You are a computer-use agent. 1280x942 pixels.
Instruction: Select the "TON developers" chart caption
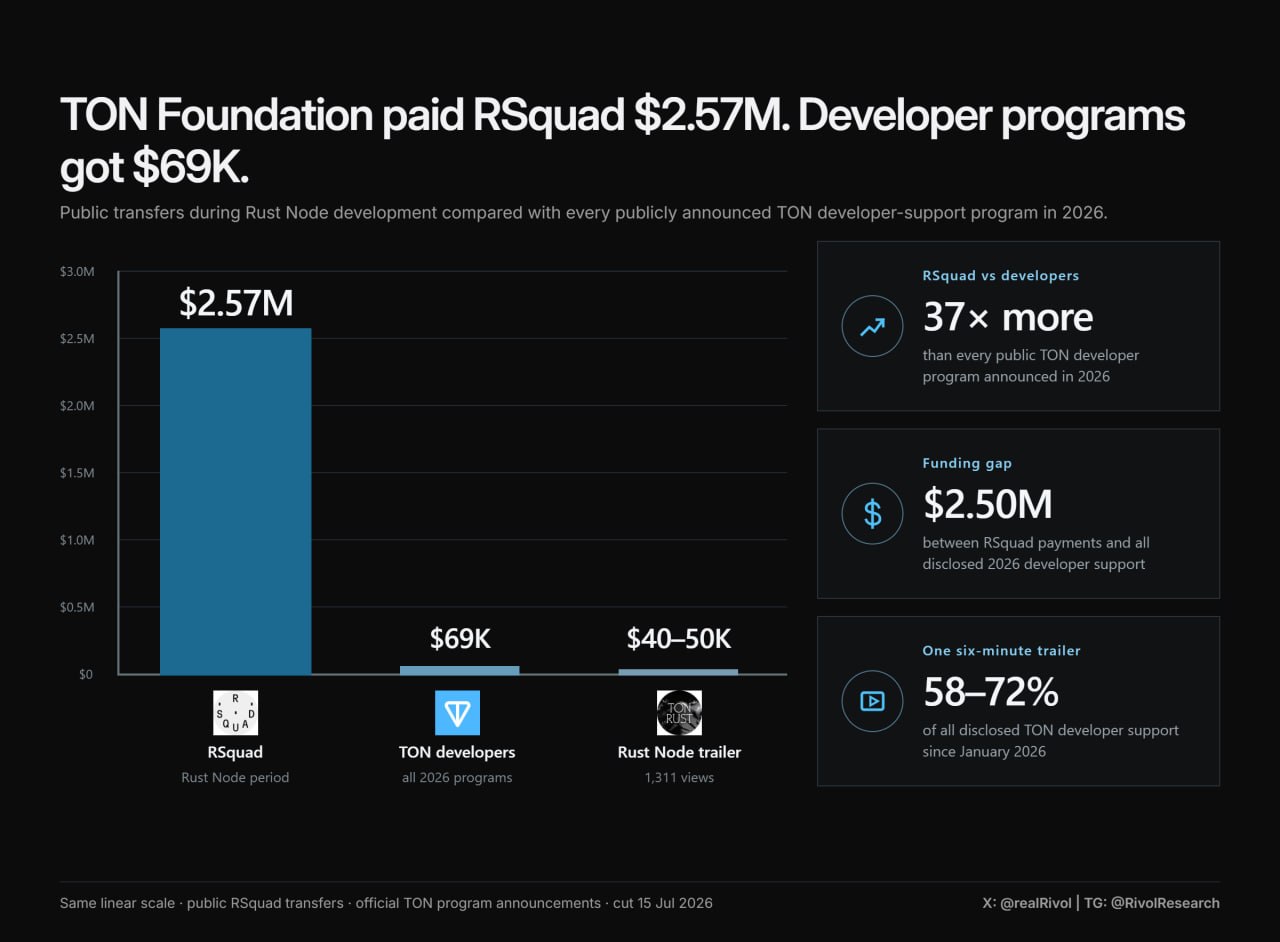tap(457, 752)
